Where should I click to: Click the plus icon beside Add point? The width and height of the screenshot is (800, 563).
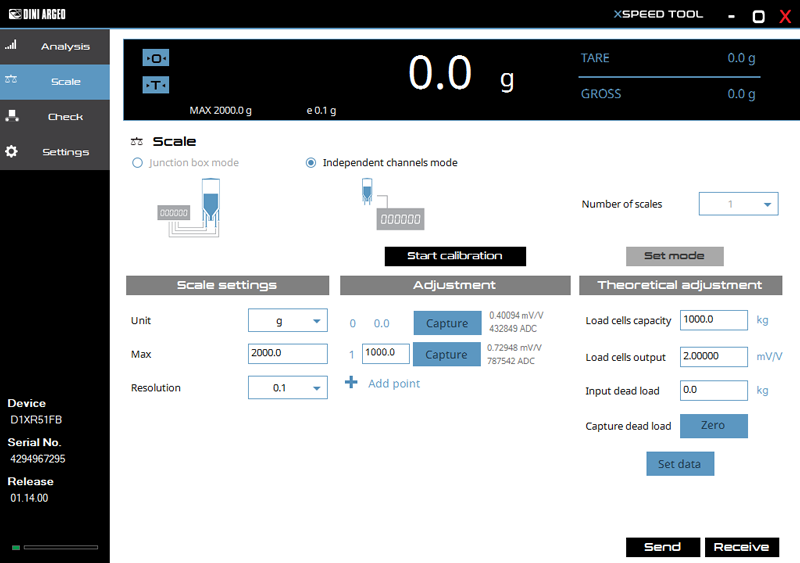351,383
